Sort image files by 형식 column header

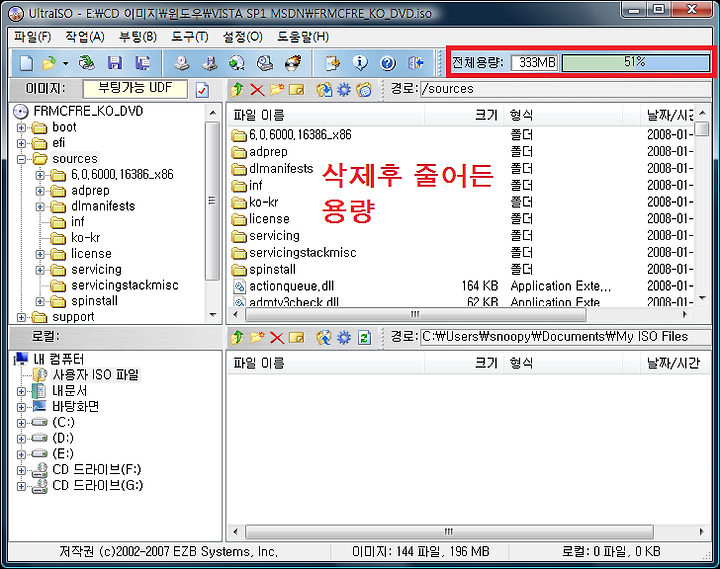pos(563,115)
